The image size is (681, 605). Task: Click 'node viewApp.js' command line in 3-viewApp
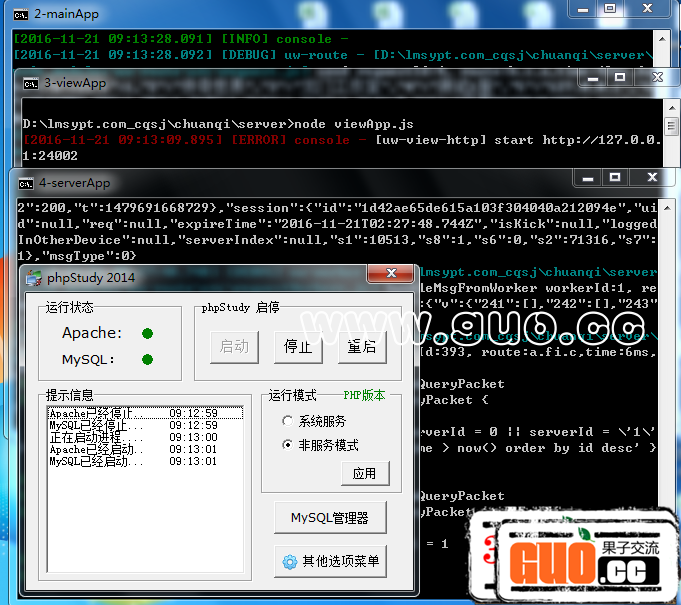[x=218, y=124]
